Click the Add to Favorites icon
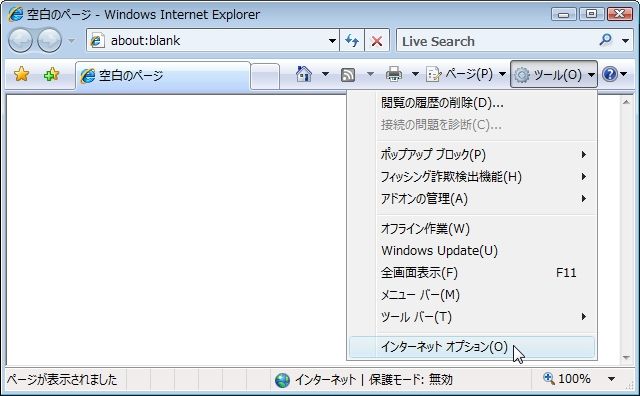 (x=51, y=74)
